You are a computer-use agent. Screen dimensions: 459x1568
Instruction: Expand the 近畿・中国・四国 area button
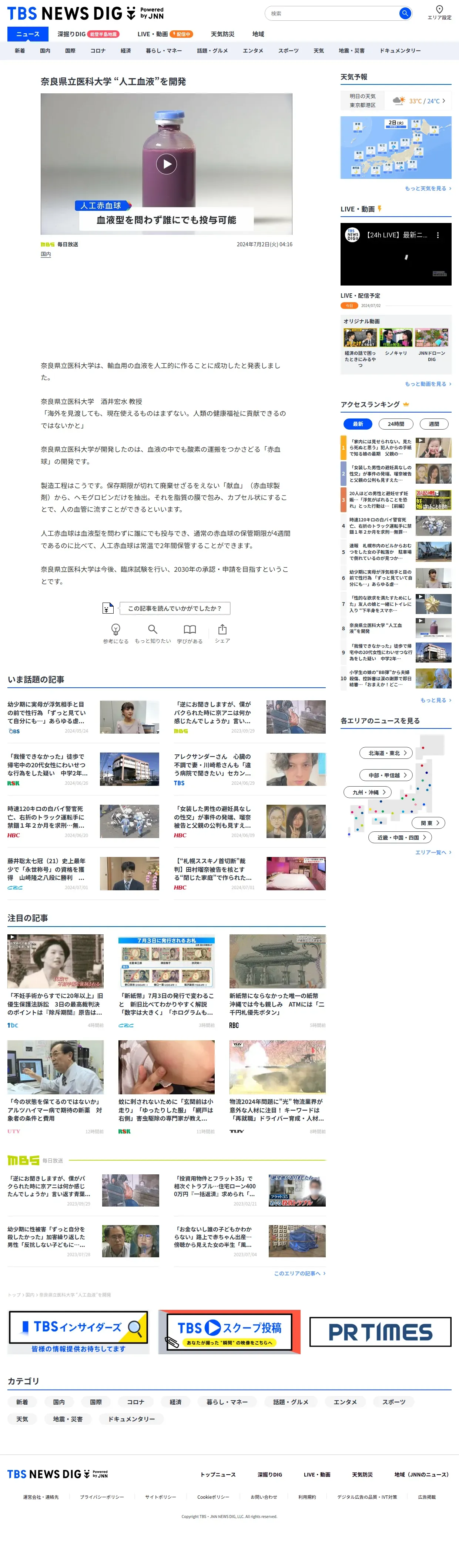coord(401,838)
